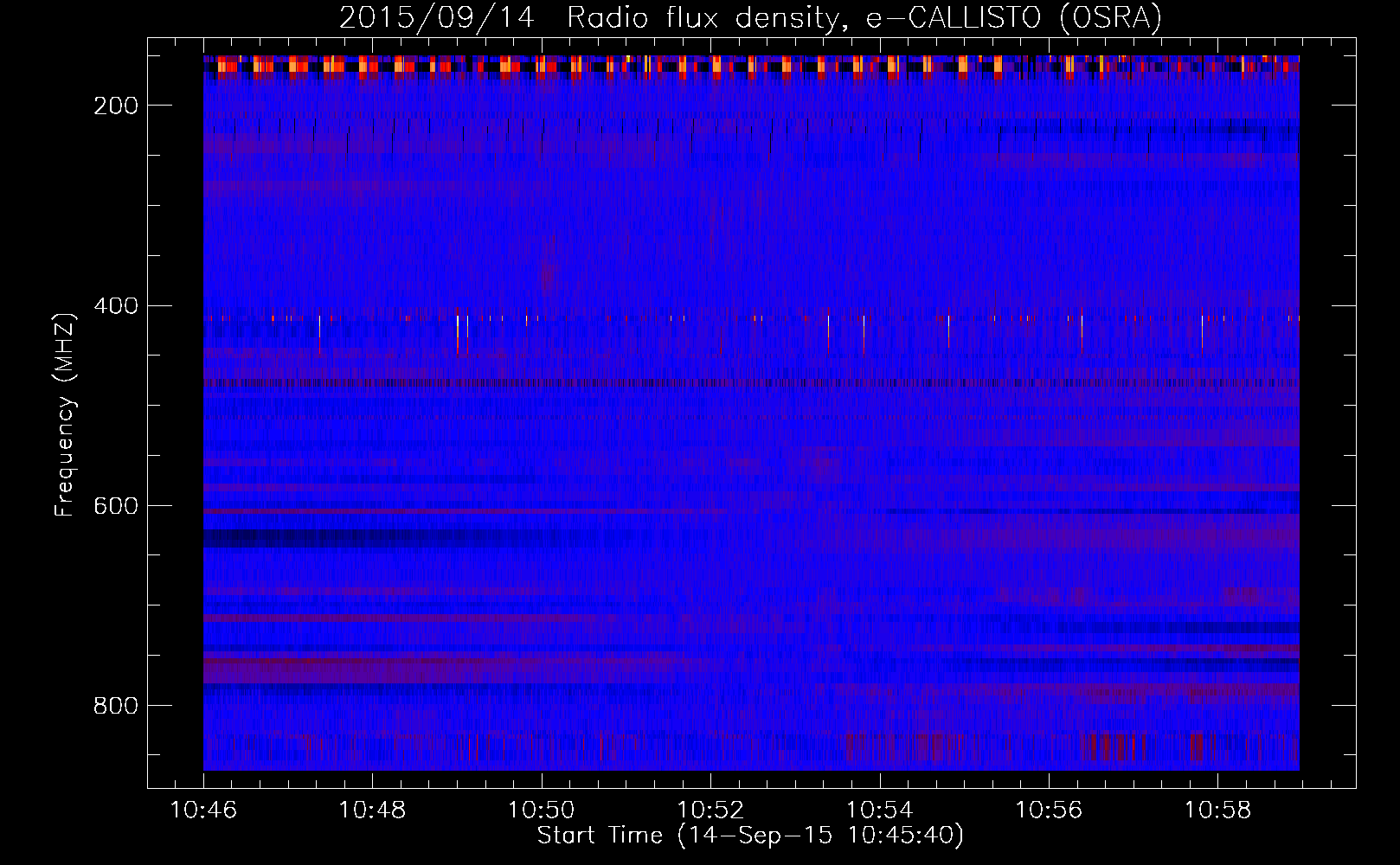Click the 10:50 time tick label

(x=542, y=811)
